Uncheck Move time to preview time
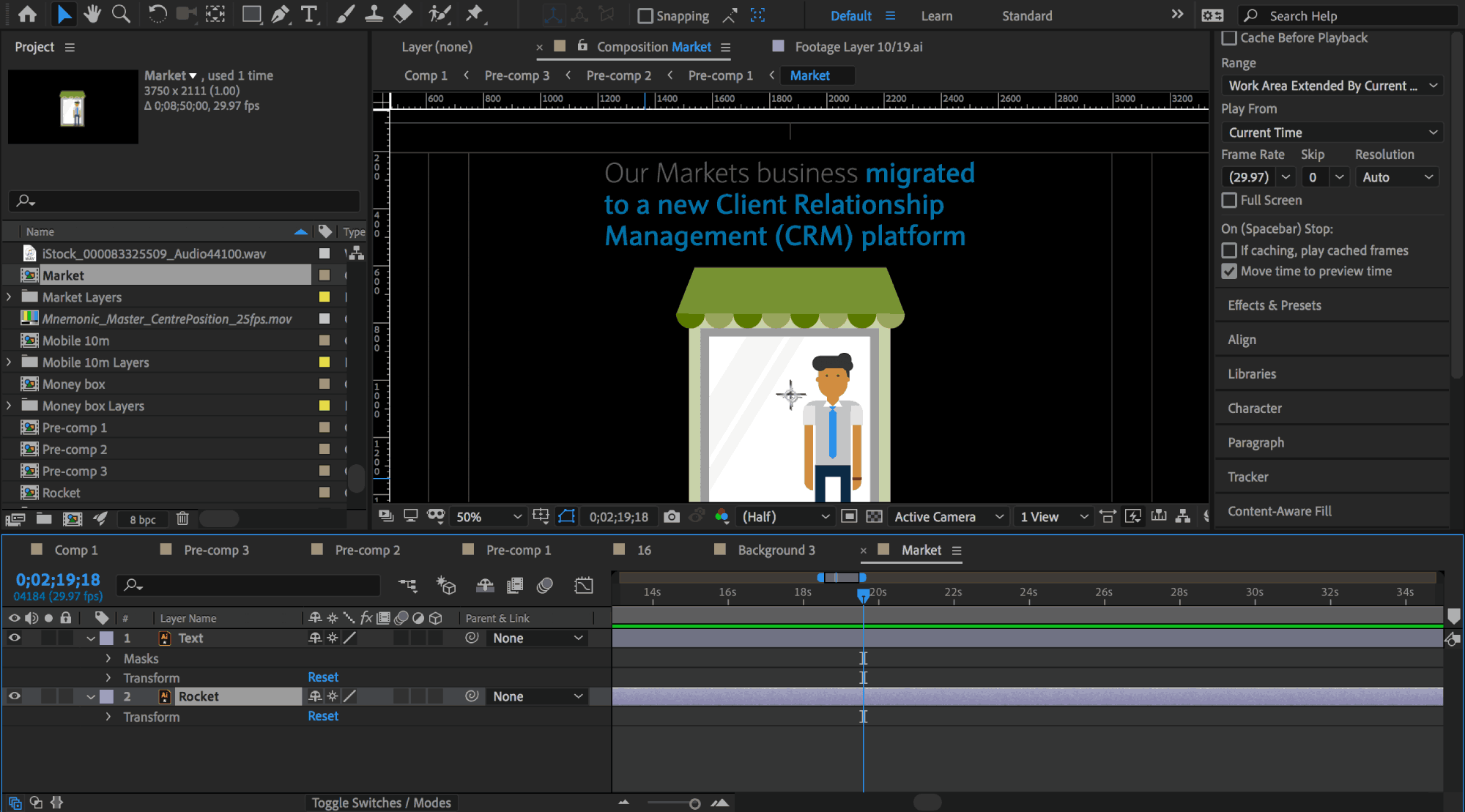The height and width of the screenshot is (812, 1465). tap(1229, 271)
